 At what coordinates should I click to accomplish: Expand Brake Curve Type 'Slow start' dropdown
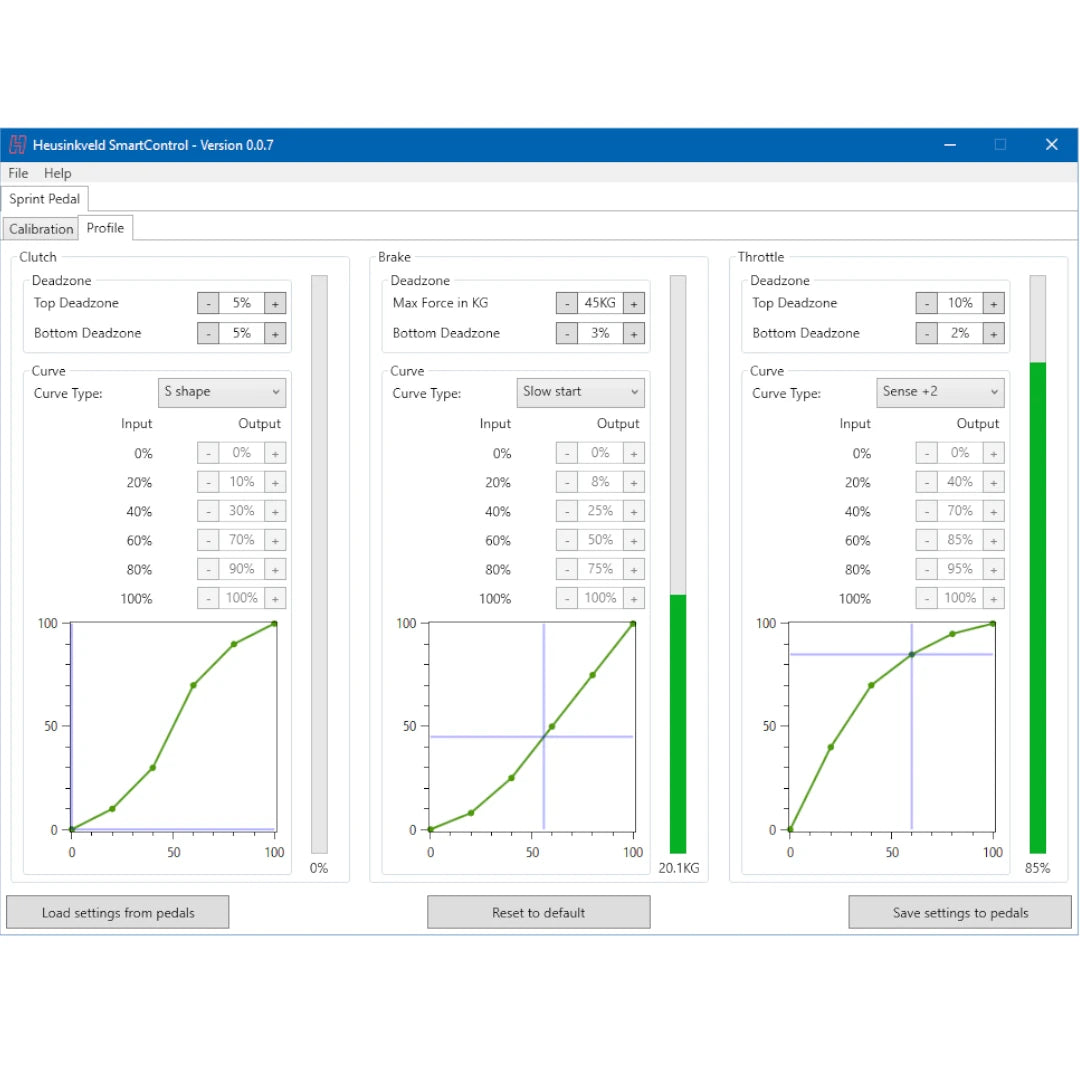581,392
